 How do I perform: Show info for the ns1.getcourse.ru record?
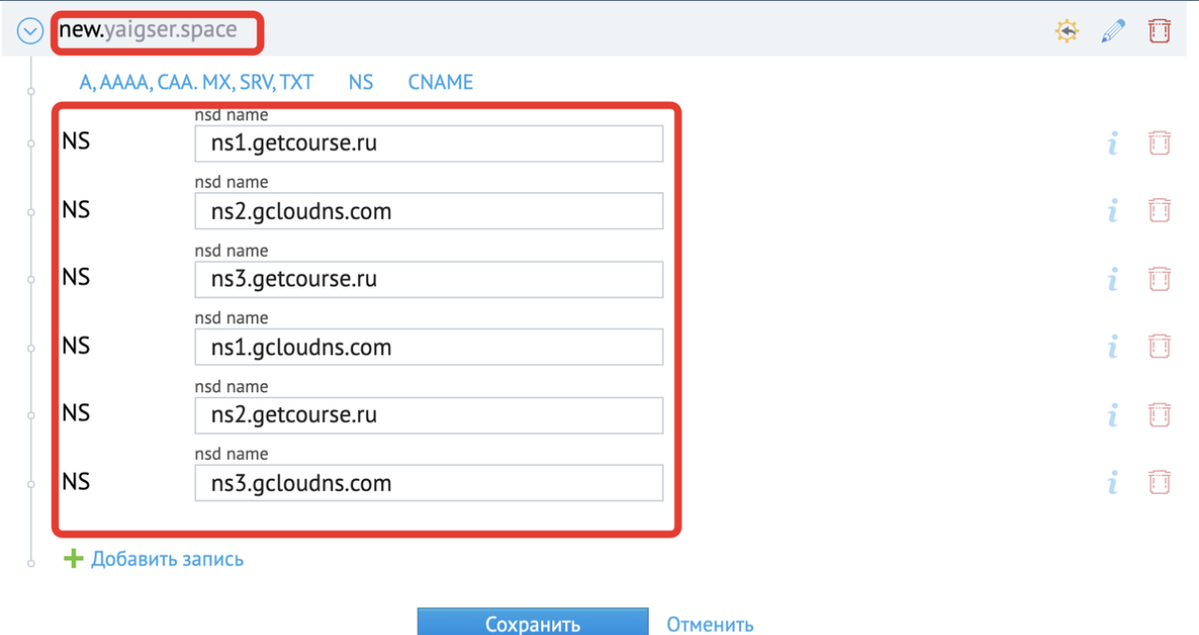tap(1113, 143)
